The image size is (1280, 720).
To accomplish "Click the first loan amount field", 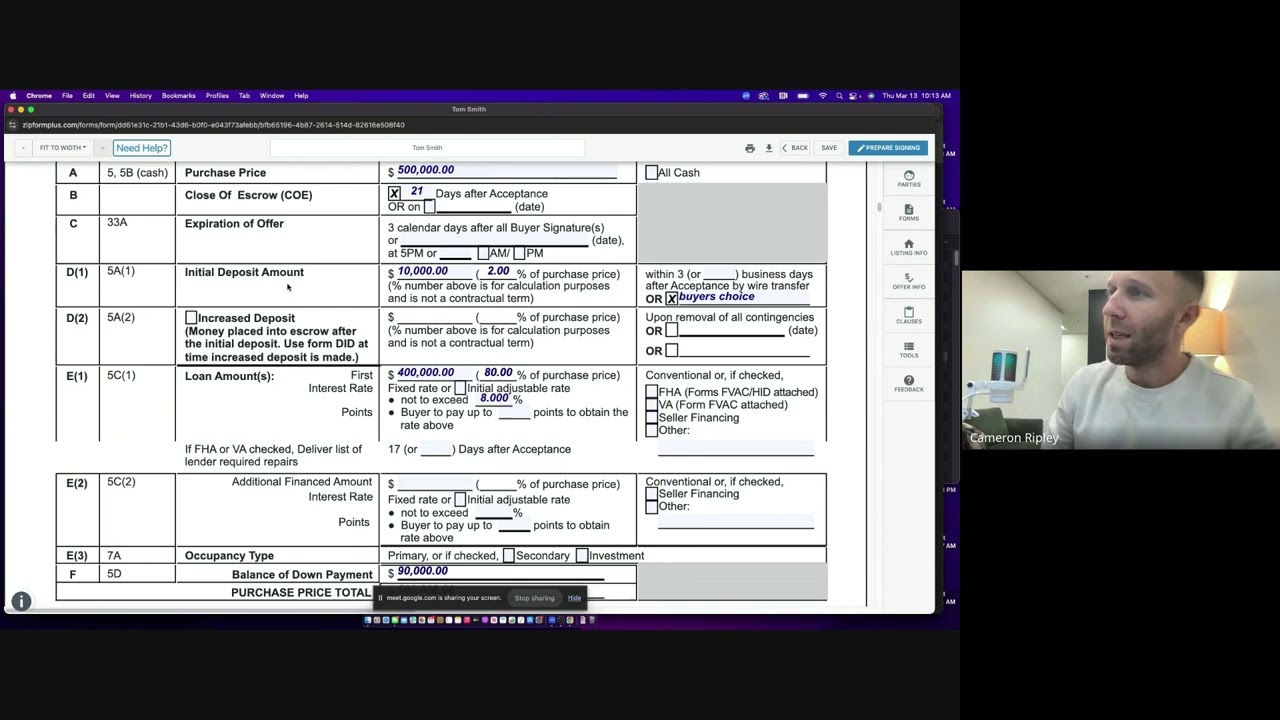I will tap(434, 373).
